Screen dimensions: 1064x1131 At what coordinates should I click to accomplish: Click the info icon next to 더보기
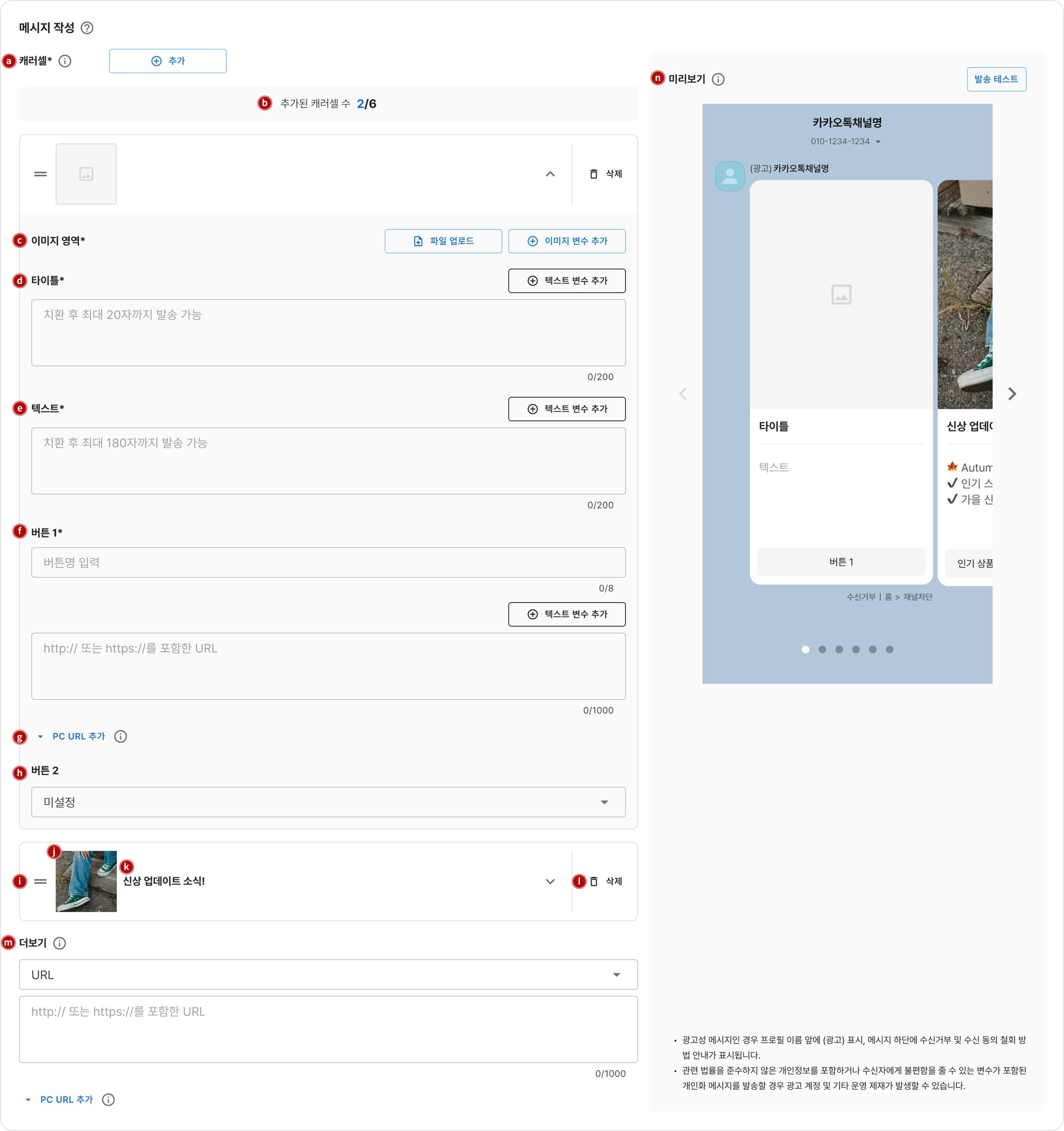(59, 943)
